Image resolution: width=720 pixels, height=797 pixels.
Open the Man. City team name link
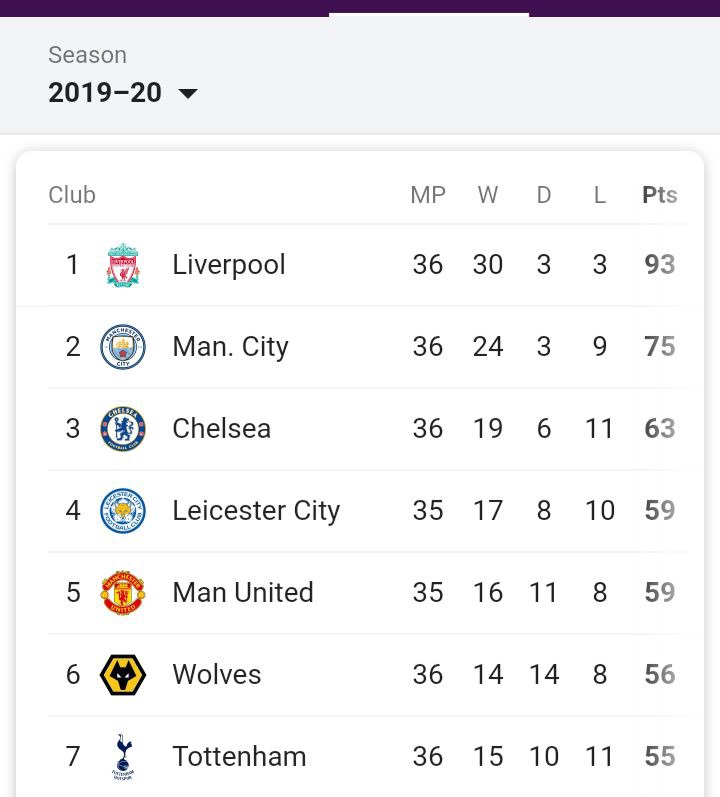tap(230, 347)
